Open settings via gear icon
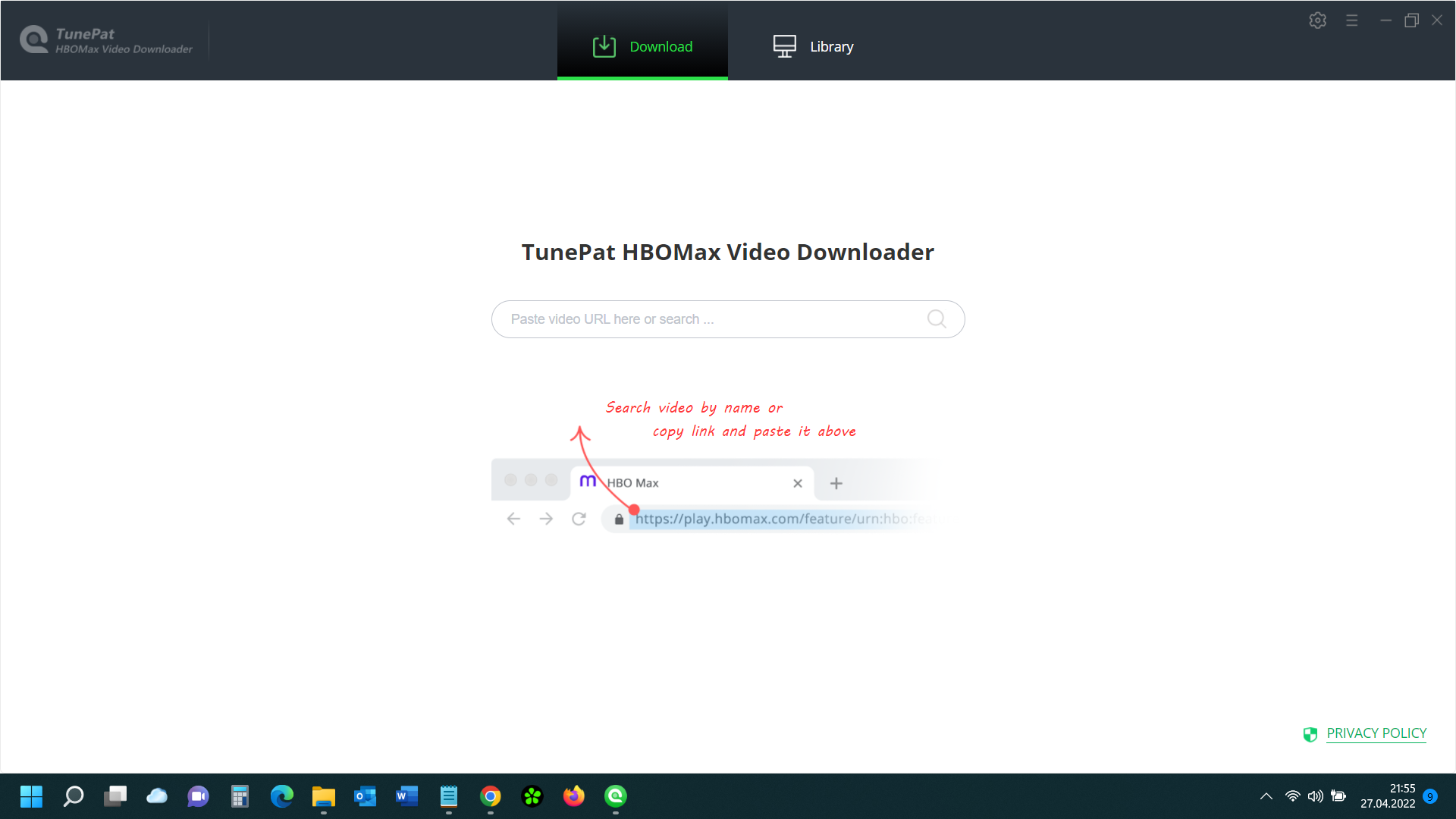The height and width of the screenshot is (819, 1456). (x=1317, y=20)
